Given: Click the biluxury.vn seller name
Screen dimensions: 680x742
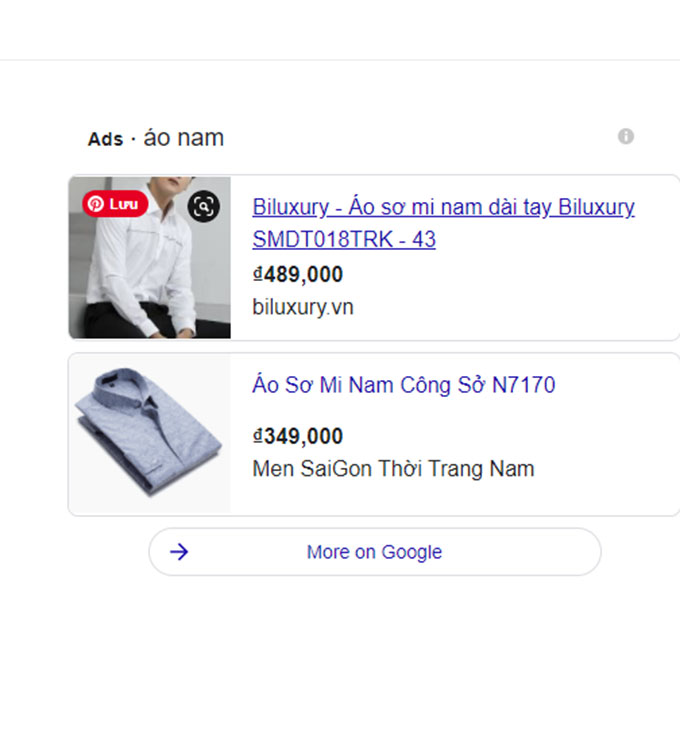Looking at the screenshot, I should point(303,307).
